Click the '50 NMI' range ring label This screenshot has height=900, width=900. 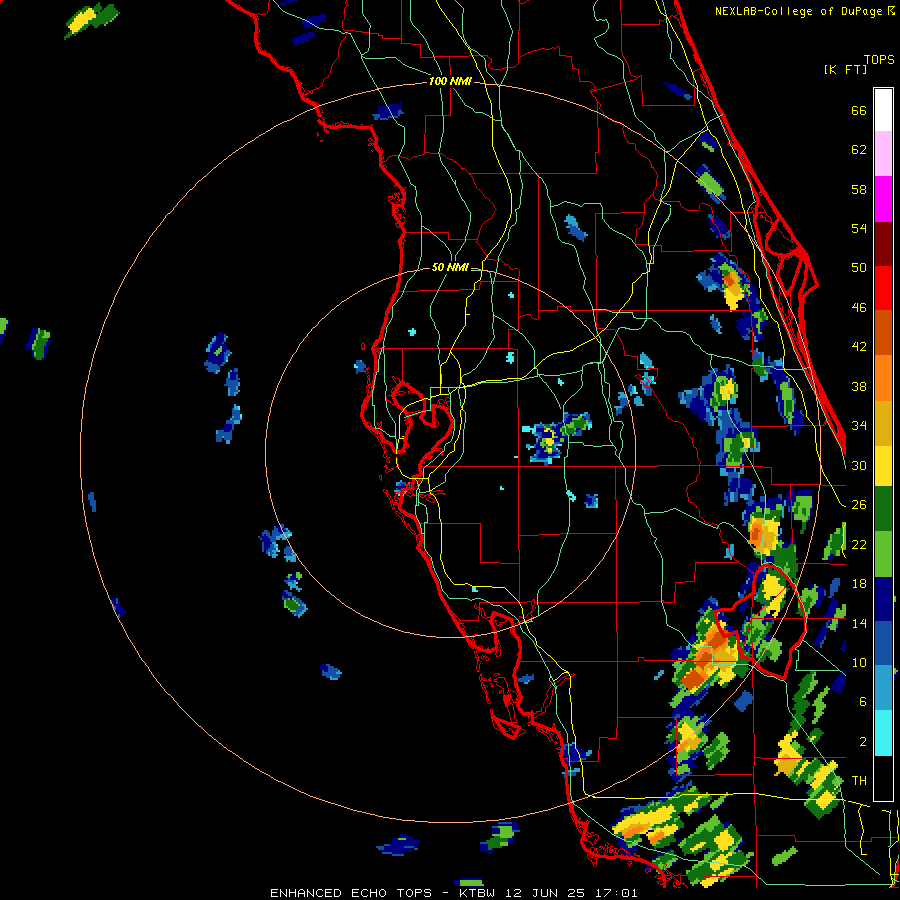click(x=450, y=267)
